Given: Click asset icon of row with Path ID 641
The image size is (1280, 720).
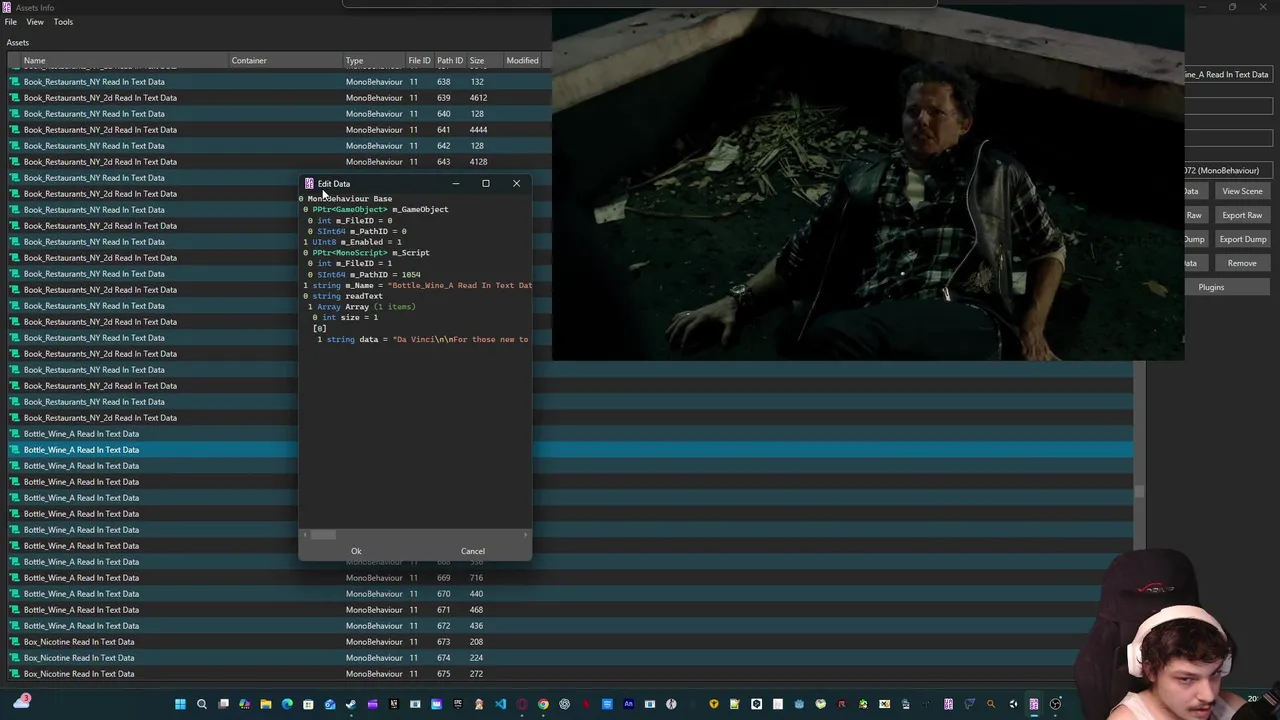Looking at the screenshot, I should [x=15, y=130].
